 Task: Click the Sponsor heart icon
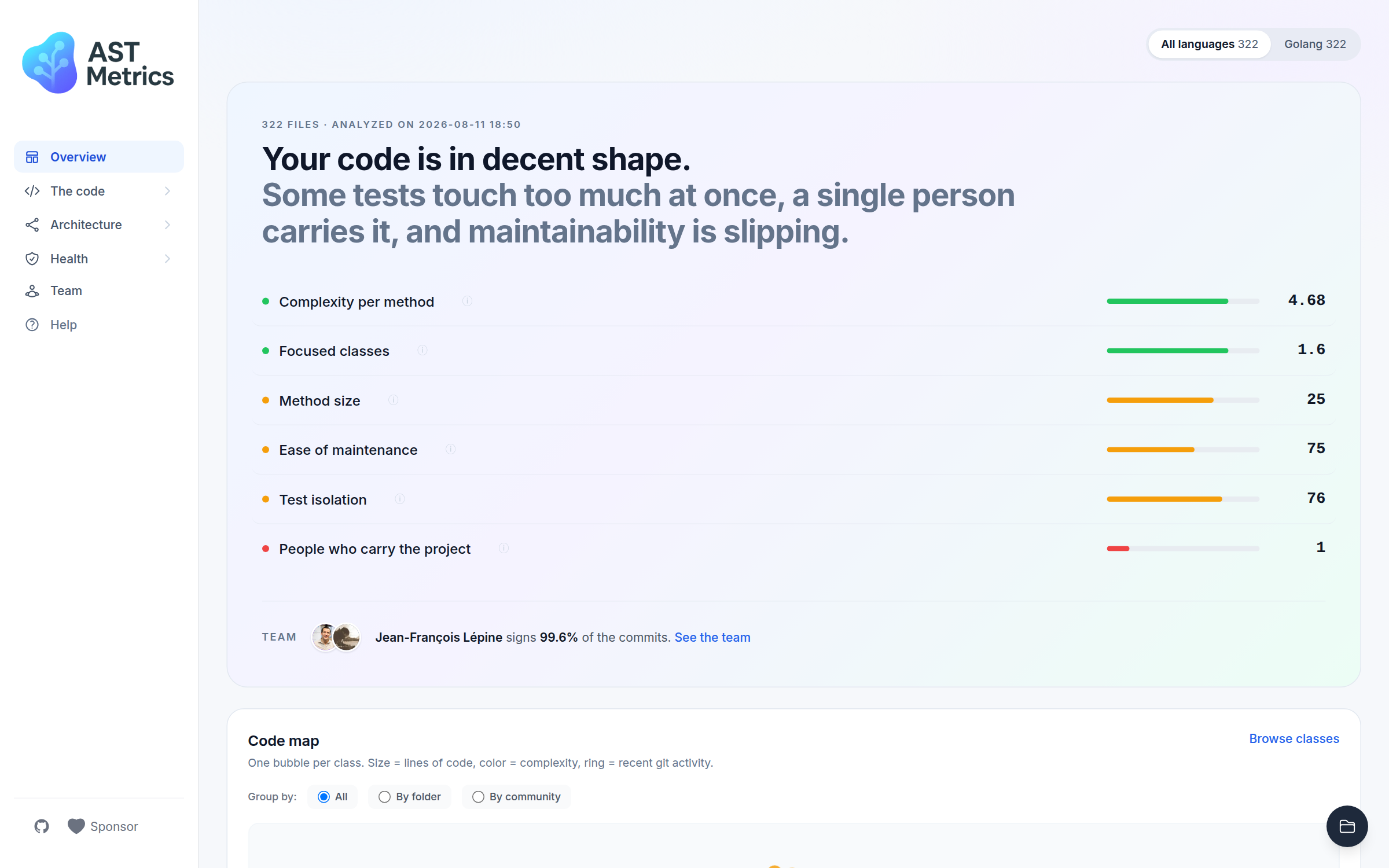point(76,826)
